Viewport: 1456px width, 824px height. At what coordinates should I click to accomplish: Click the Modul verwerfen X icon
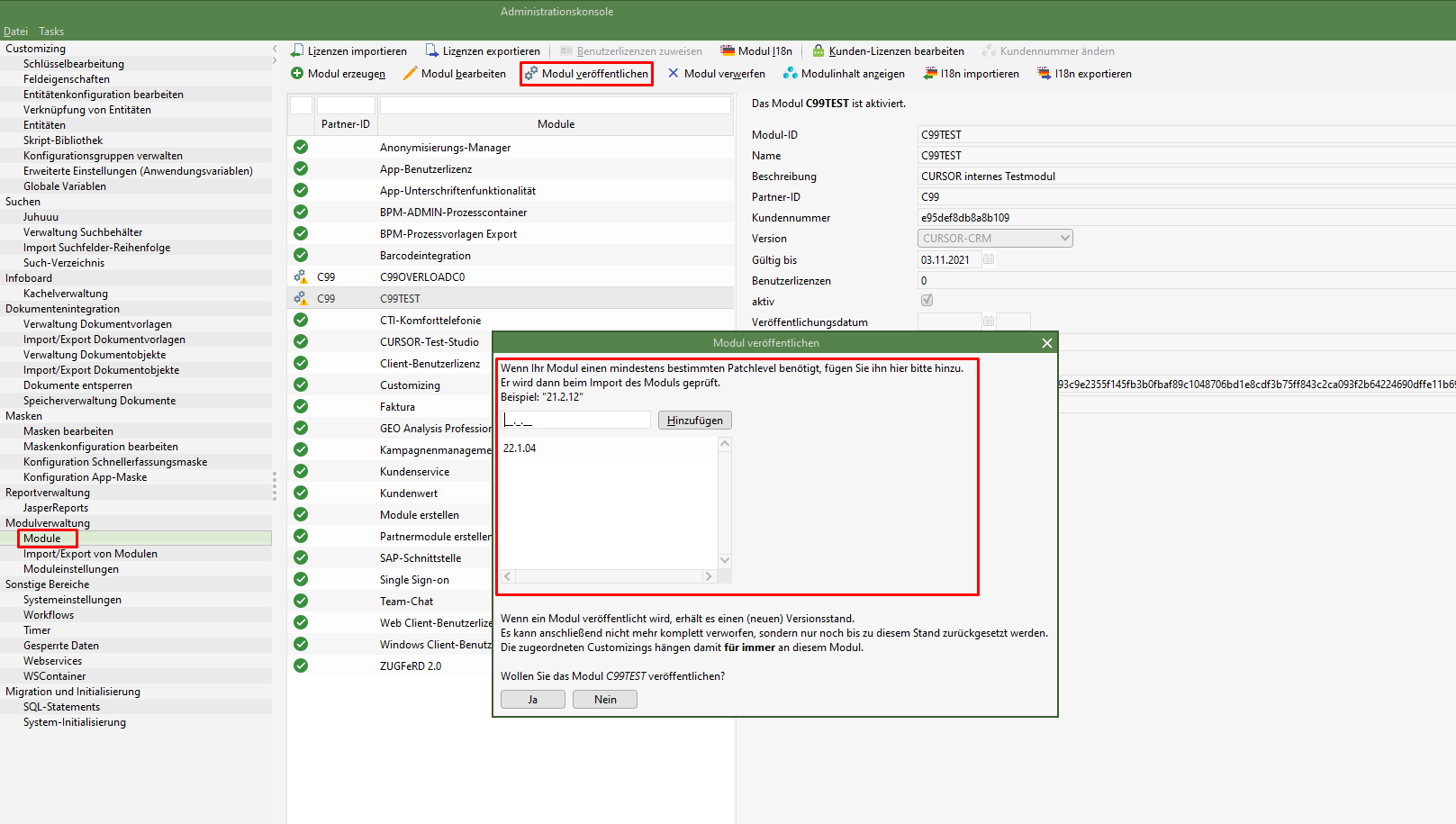point(673,74)
